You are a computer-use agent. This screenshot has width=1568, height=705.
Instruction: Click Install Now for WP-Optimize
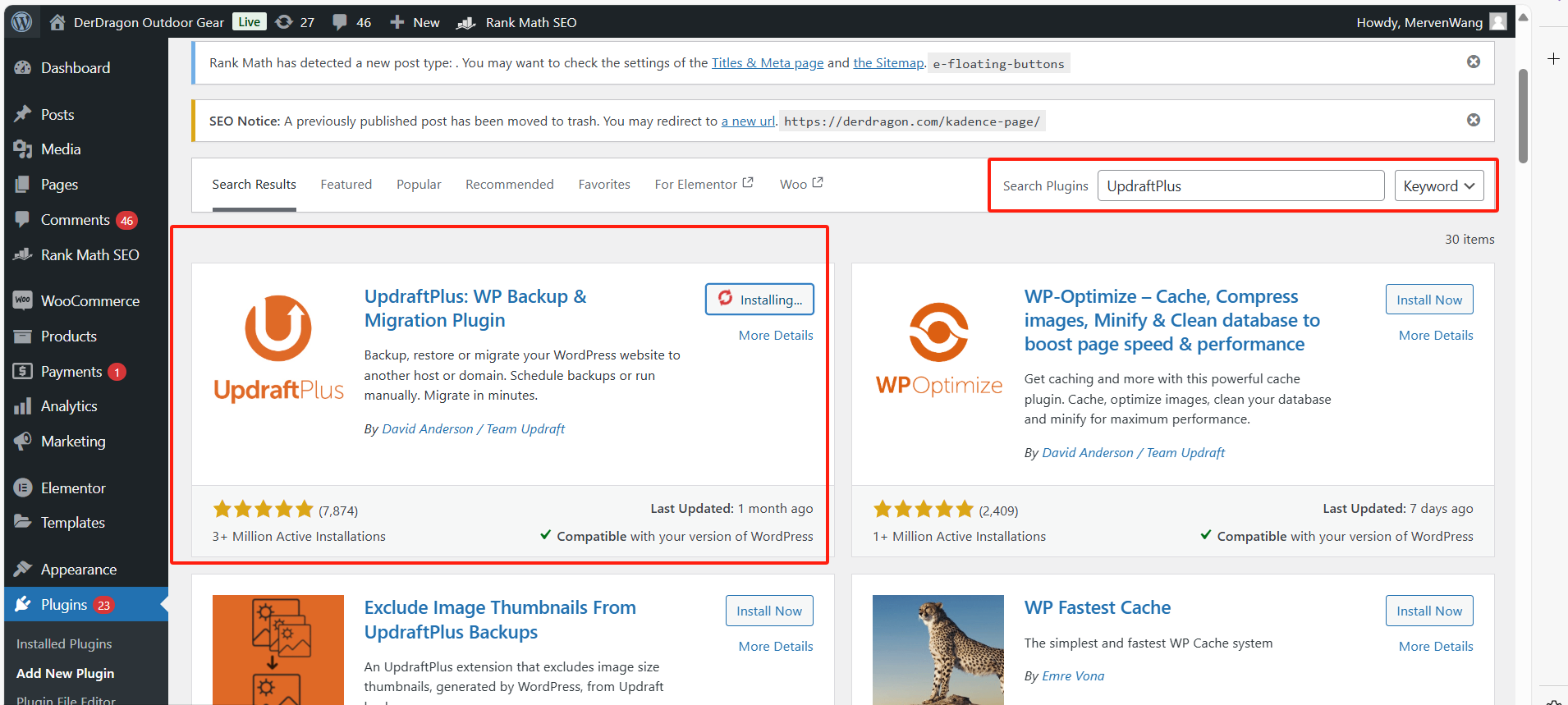(1428, 300)
